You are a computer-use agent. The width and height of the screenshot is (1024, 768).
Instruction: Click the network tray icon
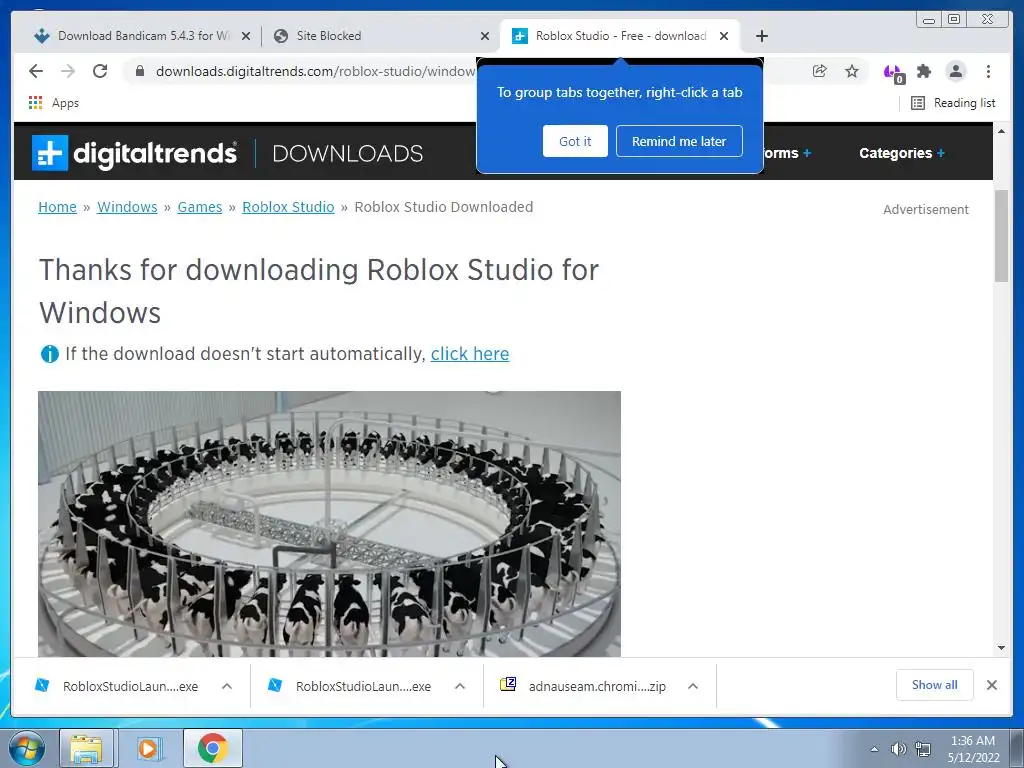coord(923,749)
